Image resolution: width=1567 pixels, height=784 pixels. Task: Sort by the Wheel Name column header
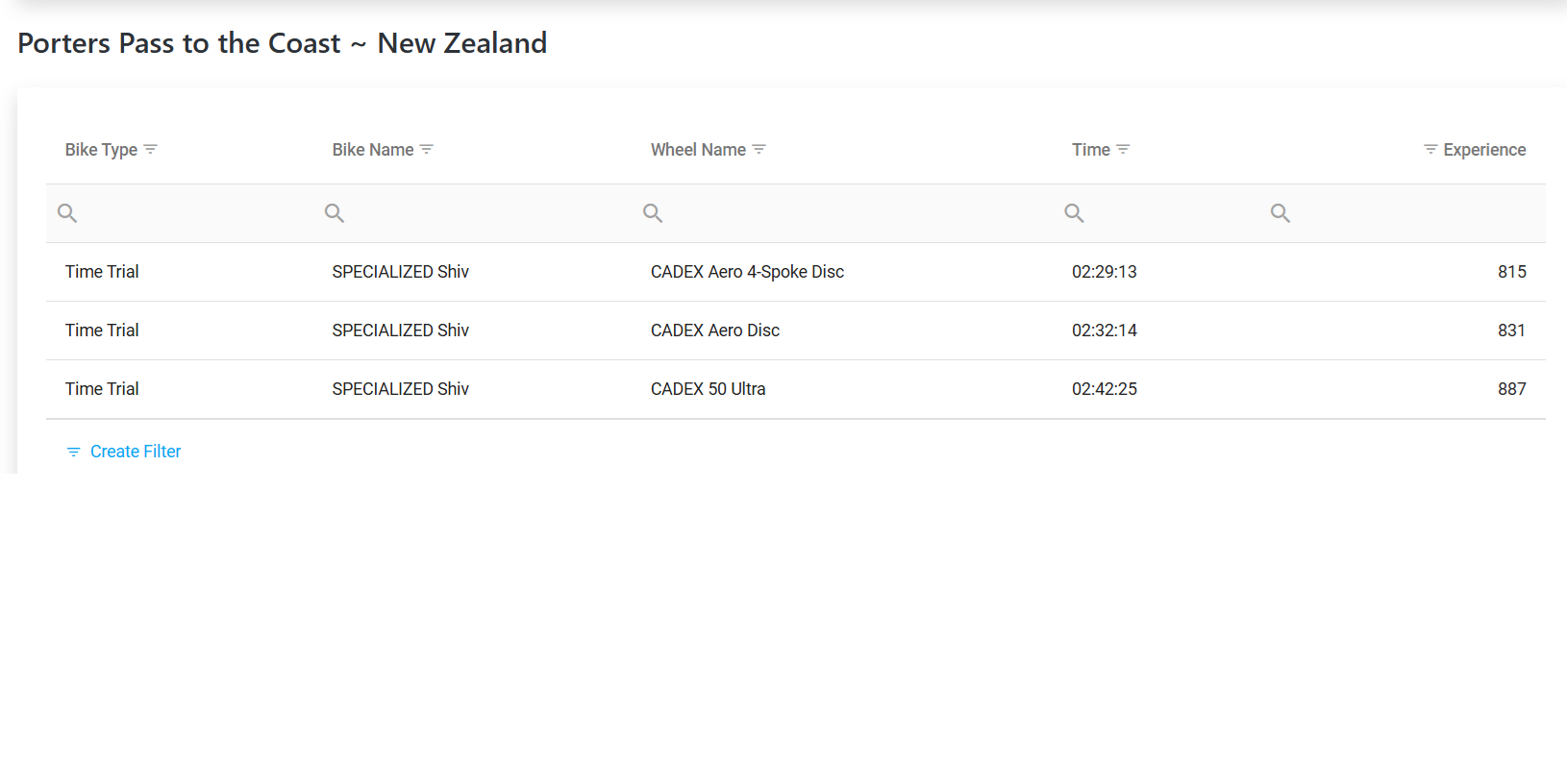[698, 150]
